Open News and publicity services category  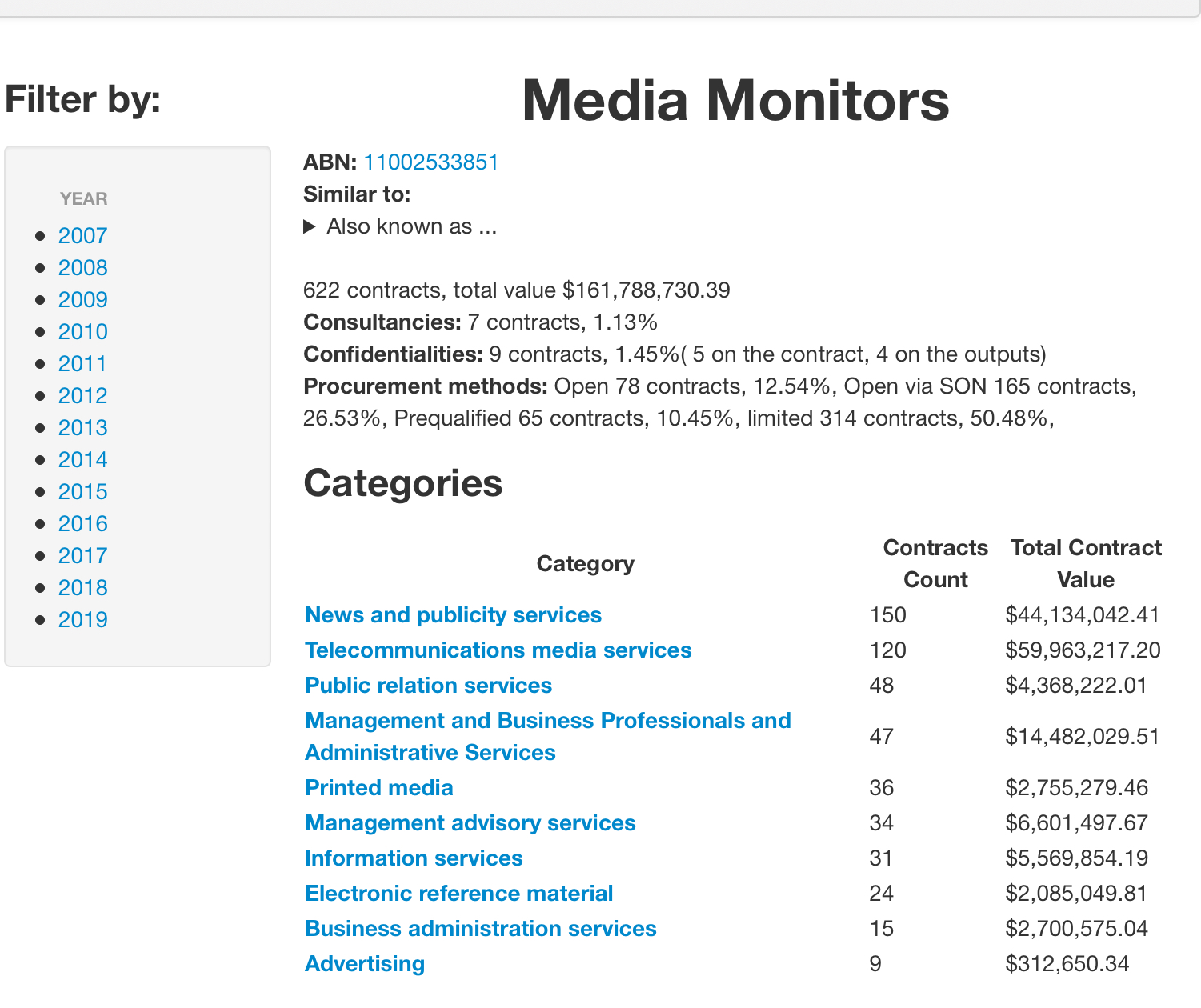(x=453, y=615)
